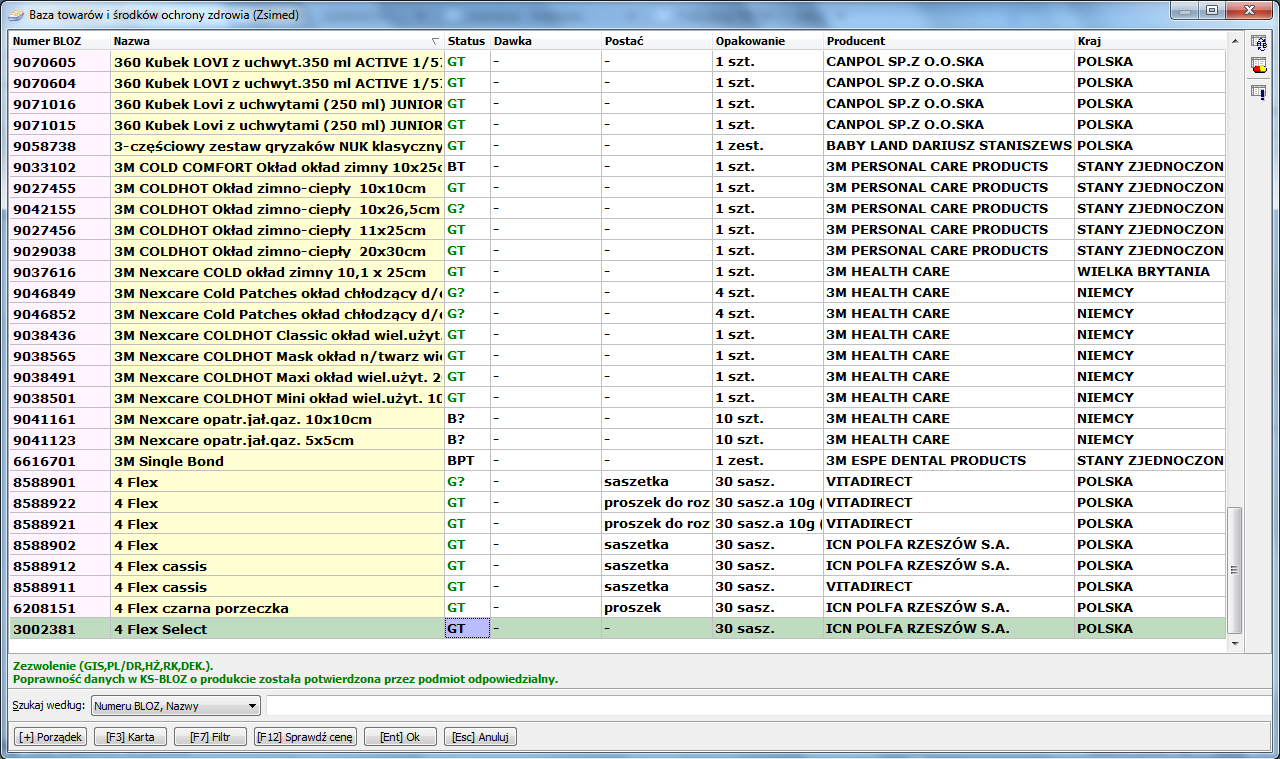The height and width of the screenshot is (759, 1280).
Task: Click the Opakowanie column header
Action: [x=768, y=41]
